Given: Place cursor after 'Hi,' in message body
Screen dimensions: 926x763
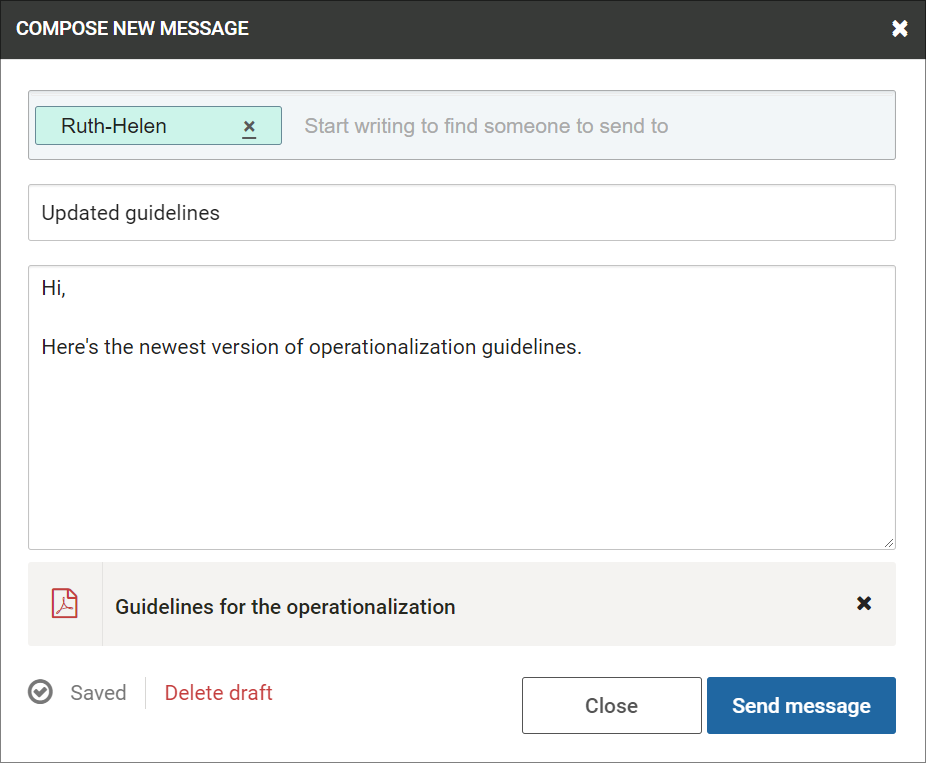Looking at the screenshot, I should (x=67, y=288).
